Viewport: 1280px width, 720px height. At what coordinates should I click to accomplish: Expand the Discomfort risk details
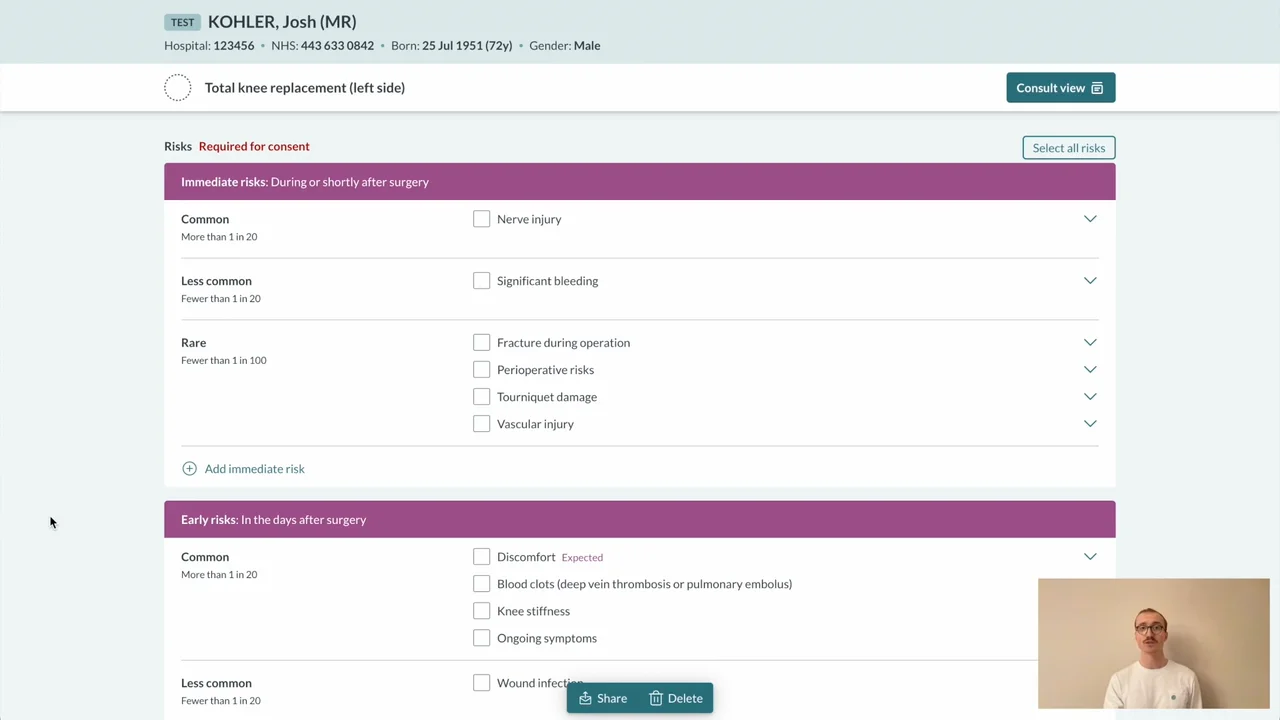click(1090, 557)
